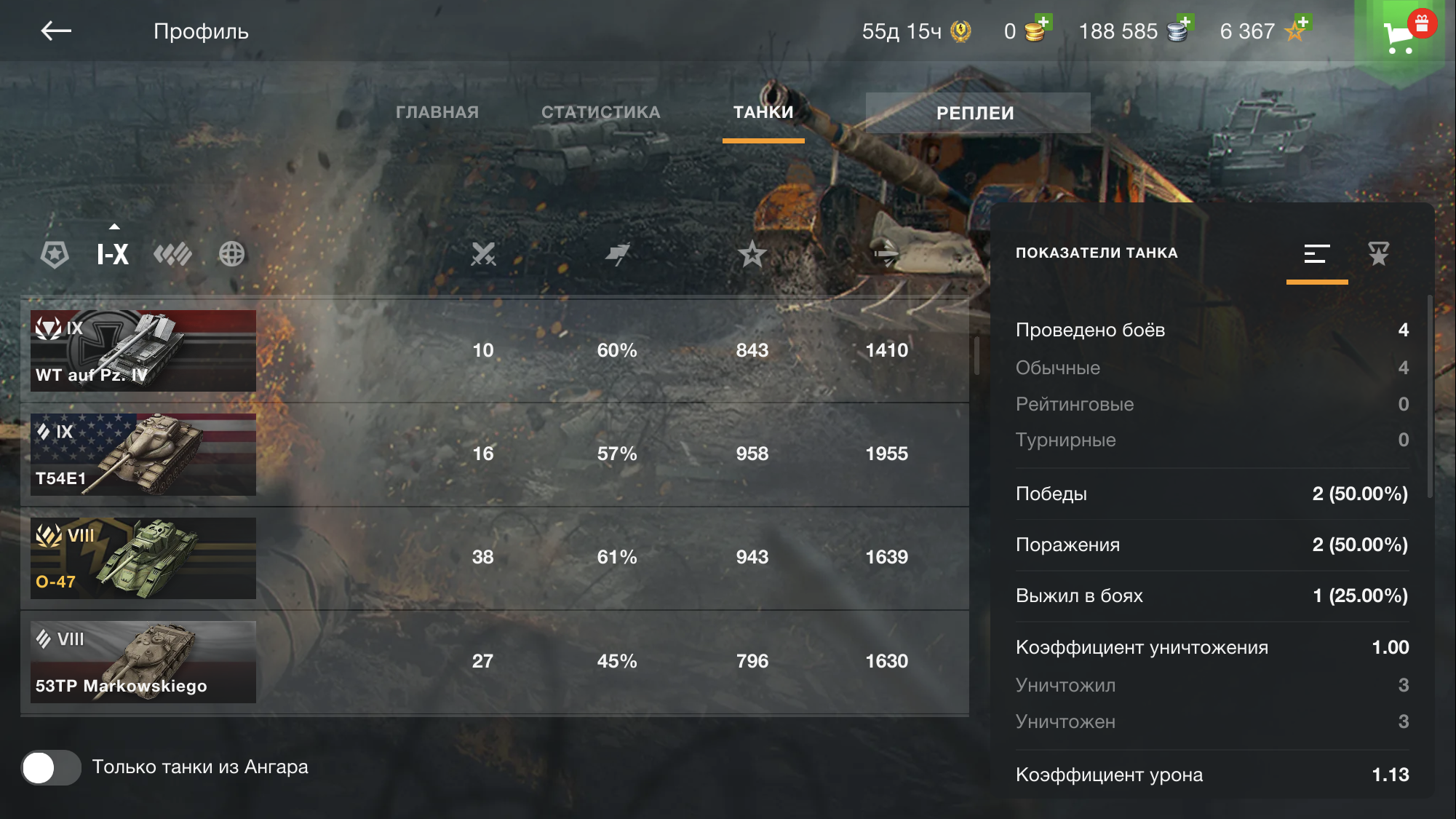Filter tanks by nation globe icon
This screenshot has height=819, width=1456.
(231, 254)
